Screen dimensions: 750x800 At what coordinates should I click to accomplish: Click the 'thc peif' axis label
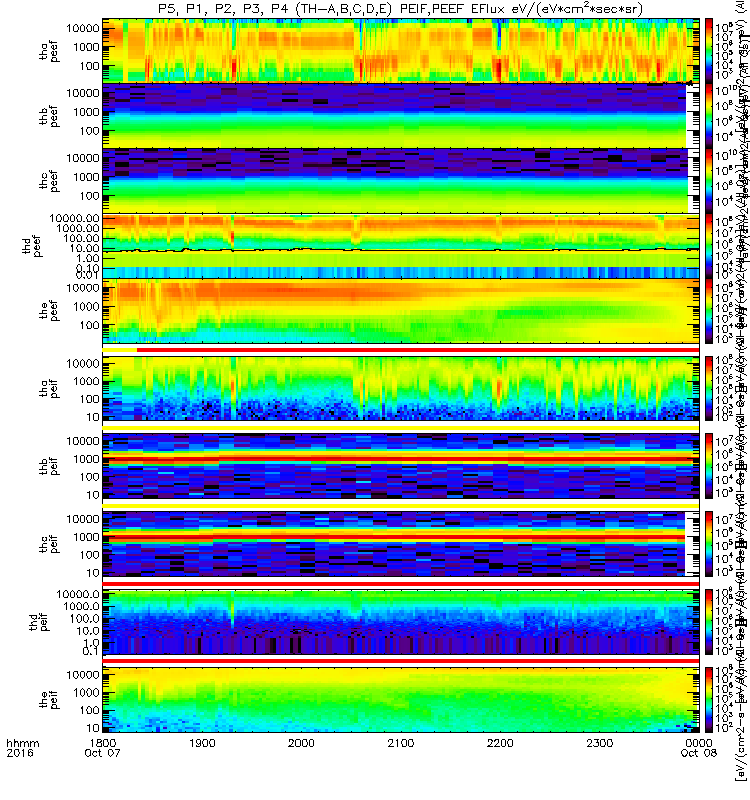[49, 544]
